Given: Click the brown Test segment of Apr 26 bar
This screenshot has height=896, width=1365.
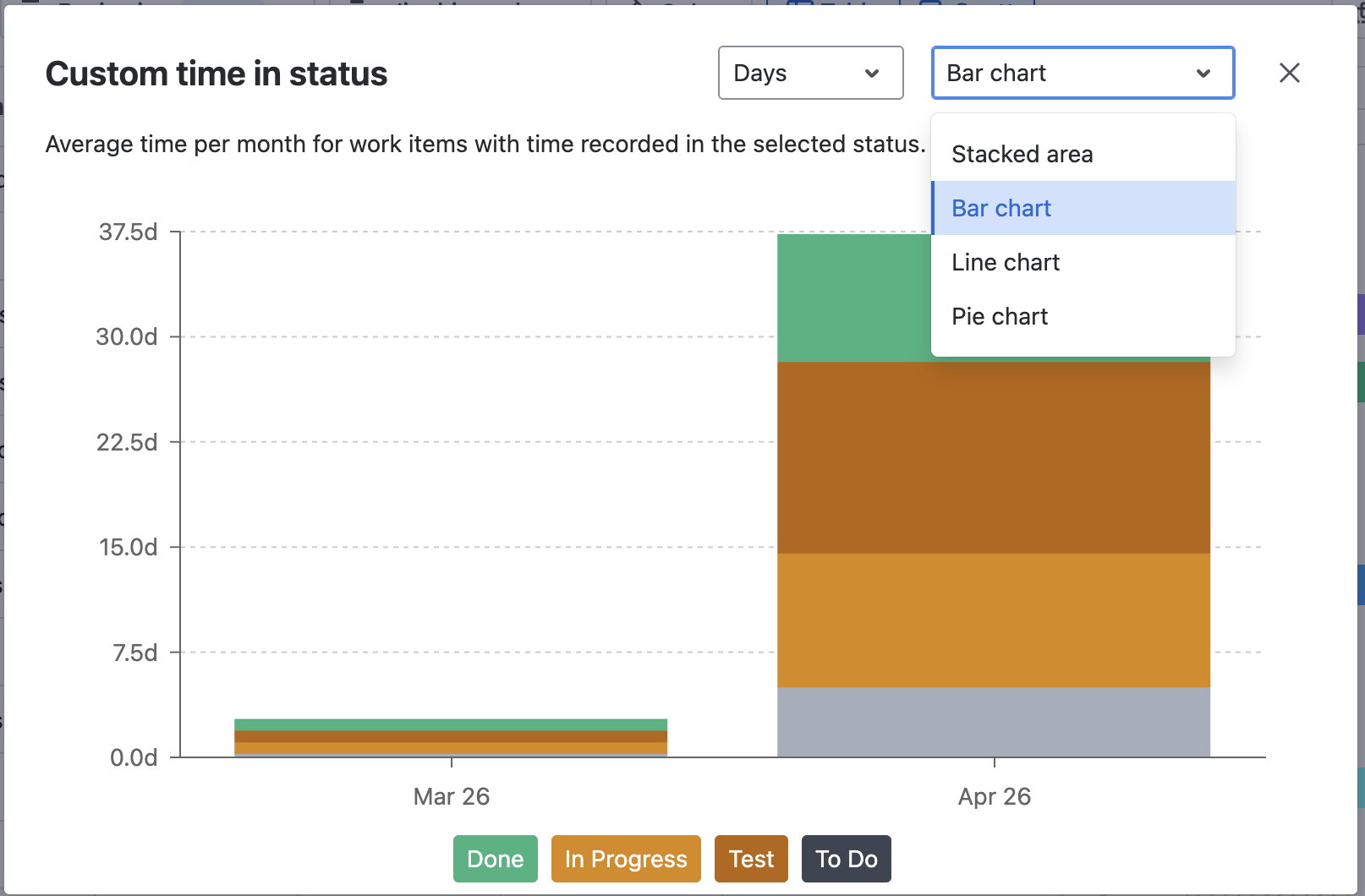Looking at the screenshot, I should [x=993, y=457].
